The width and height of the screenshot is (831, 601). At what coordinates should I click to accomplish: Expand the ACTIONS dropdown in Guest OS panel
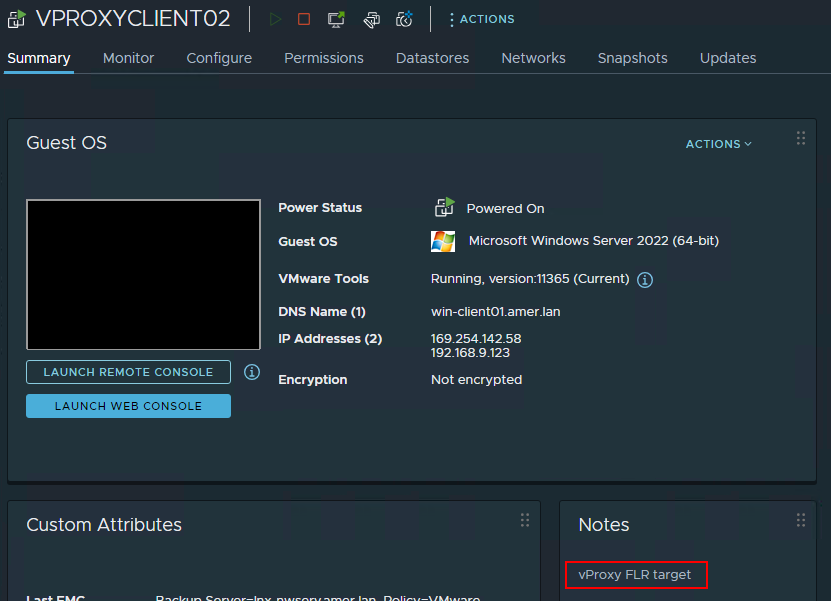click(718, 144)
